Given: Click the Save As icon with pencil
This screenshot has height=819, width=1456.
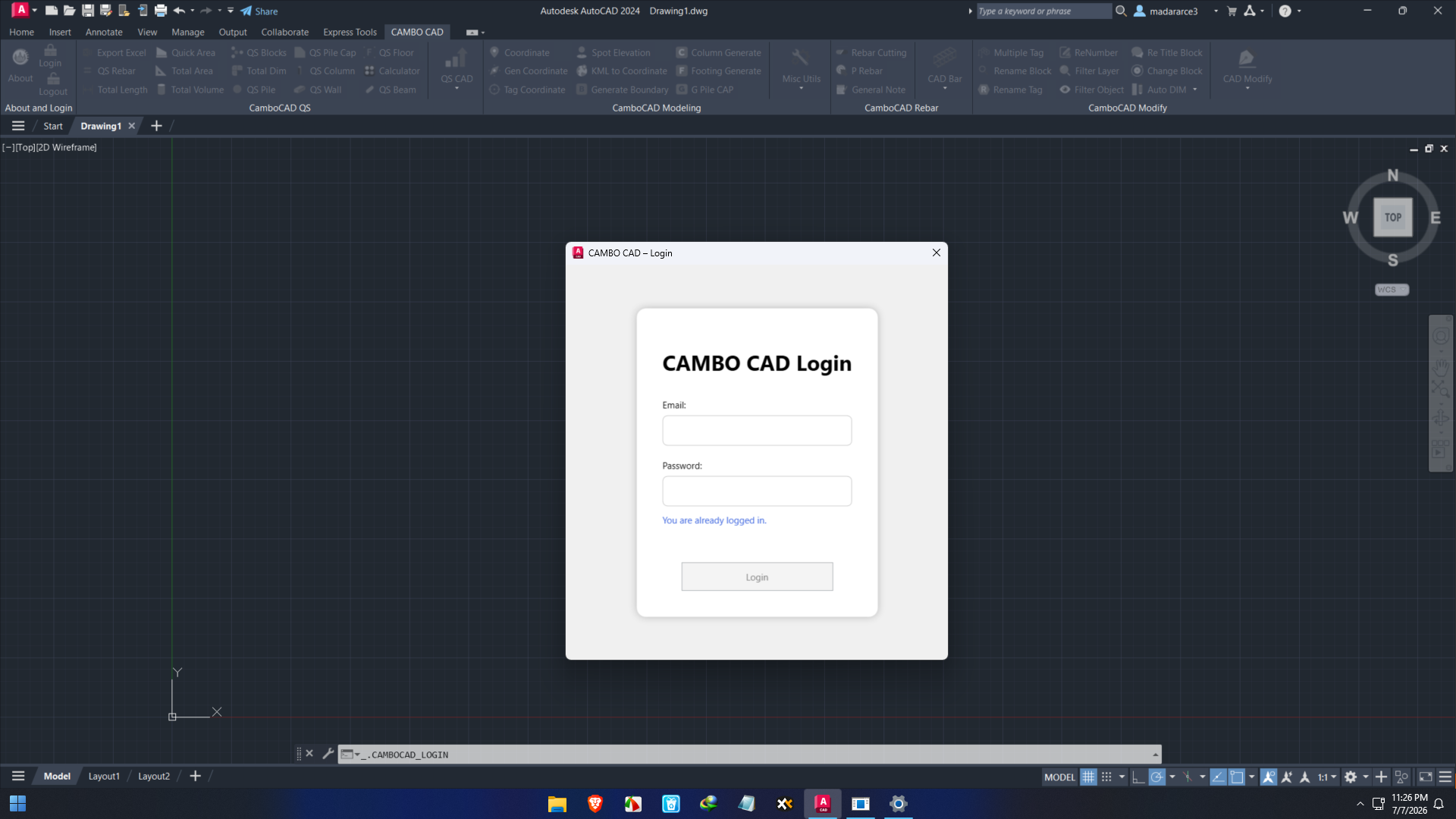Looking at the screenshot, I should [106, 11].
